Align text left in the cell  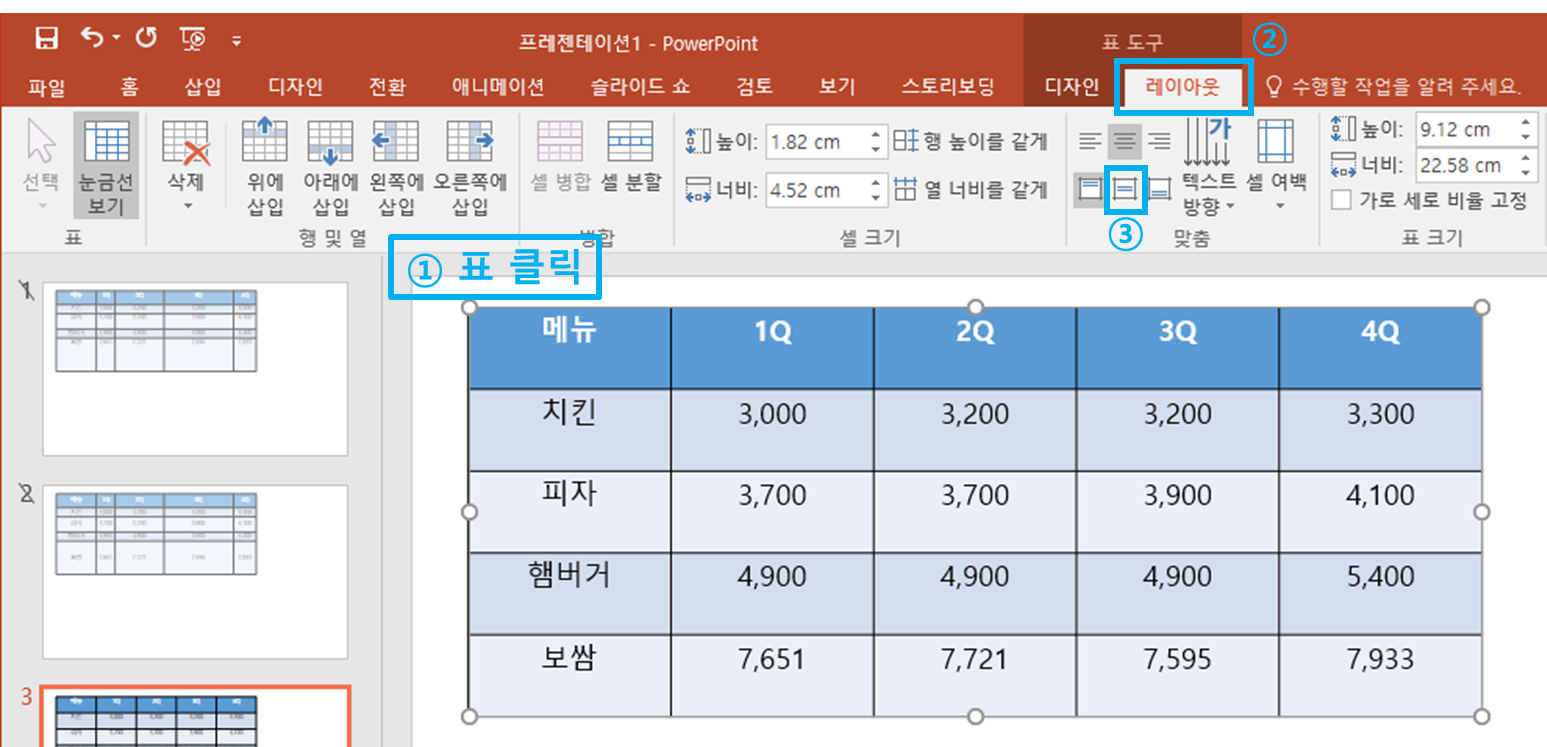coord(1090,142)
